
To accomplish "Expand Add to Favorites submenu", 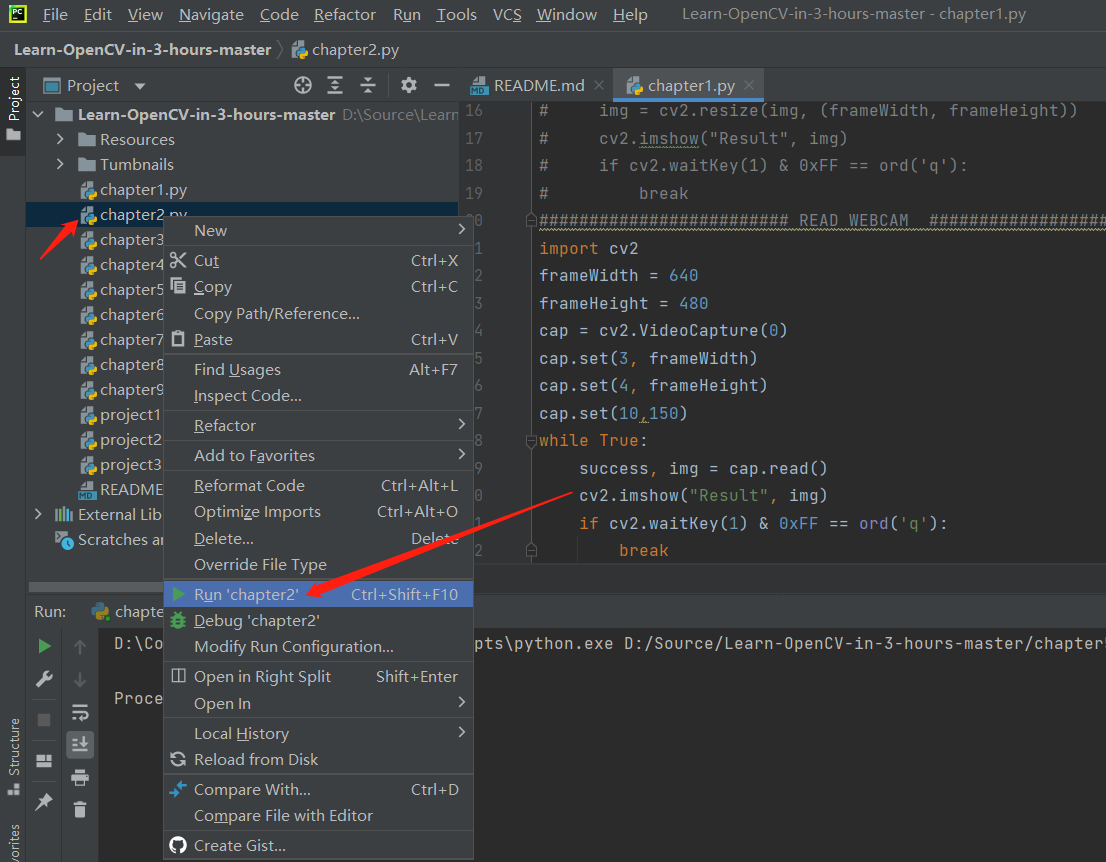I will click(318, 456).
